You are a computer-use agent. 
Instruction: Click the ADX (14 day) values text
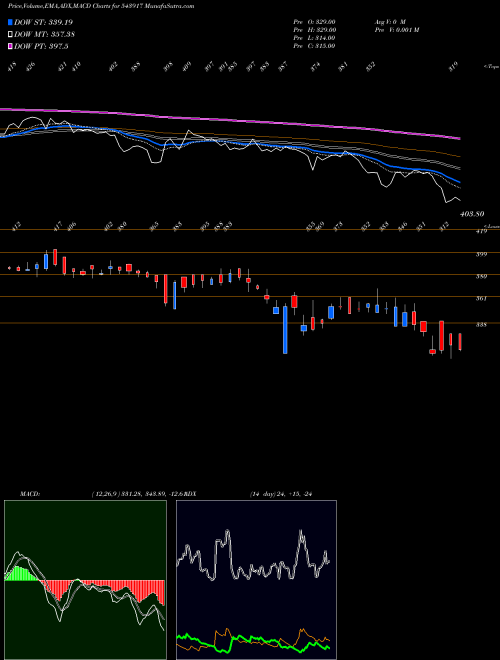point(281,494)
